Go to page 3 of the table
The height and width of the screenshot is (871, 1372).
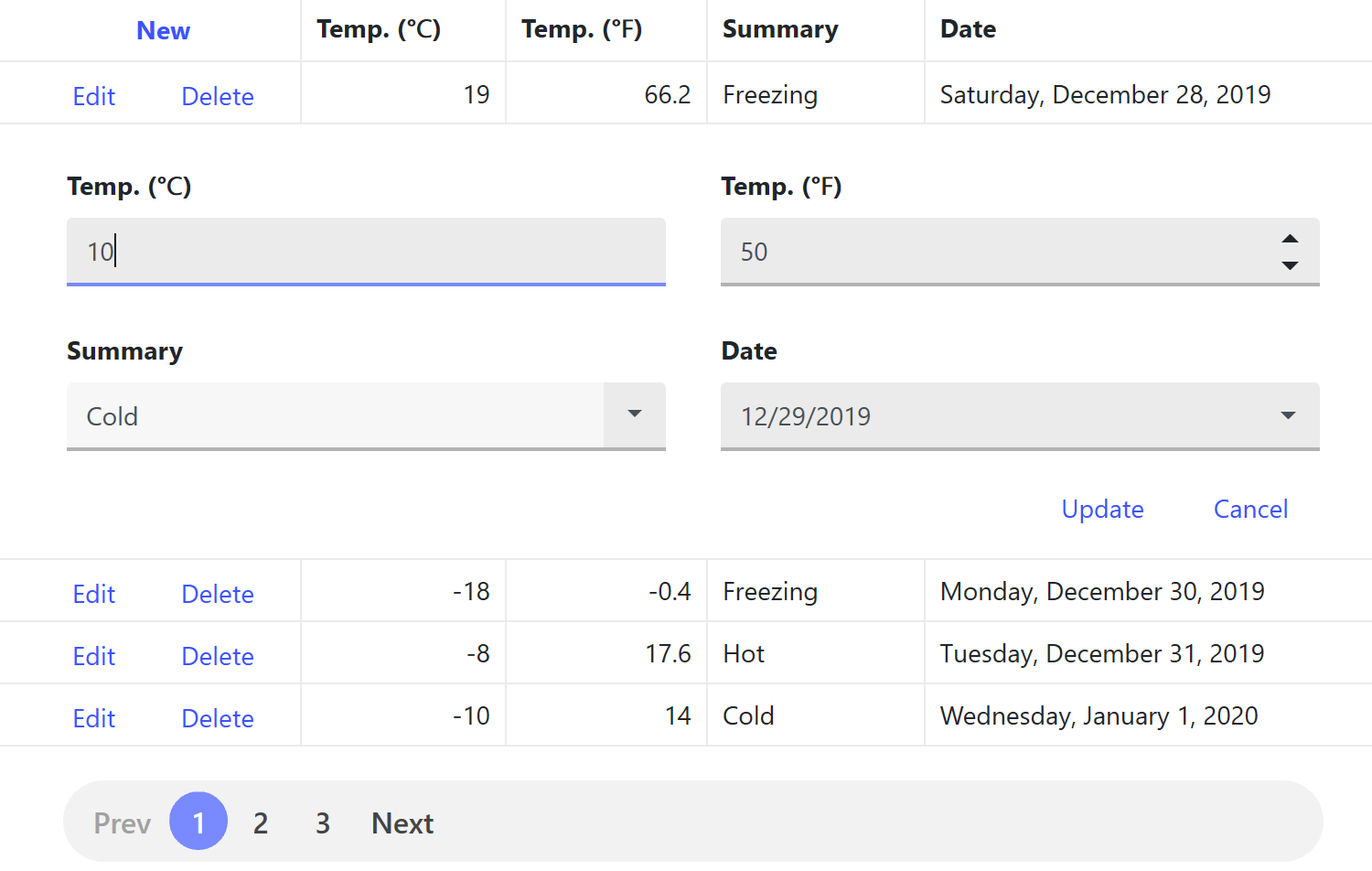point(323,823)
